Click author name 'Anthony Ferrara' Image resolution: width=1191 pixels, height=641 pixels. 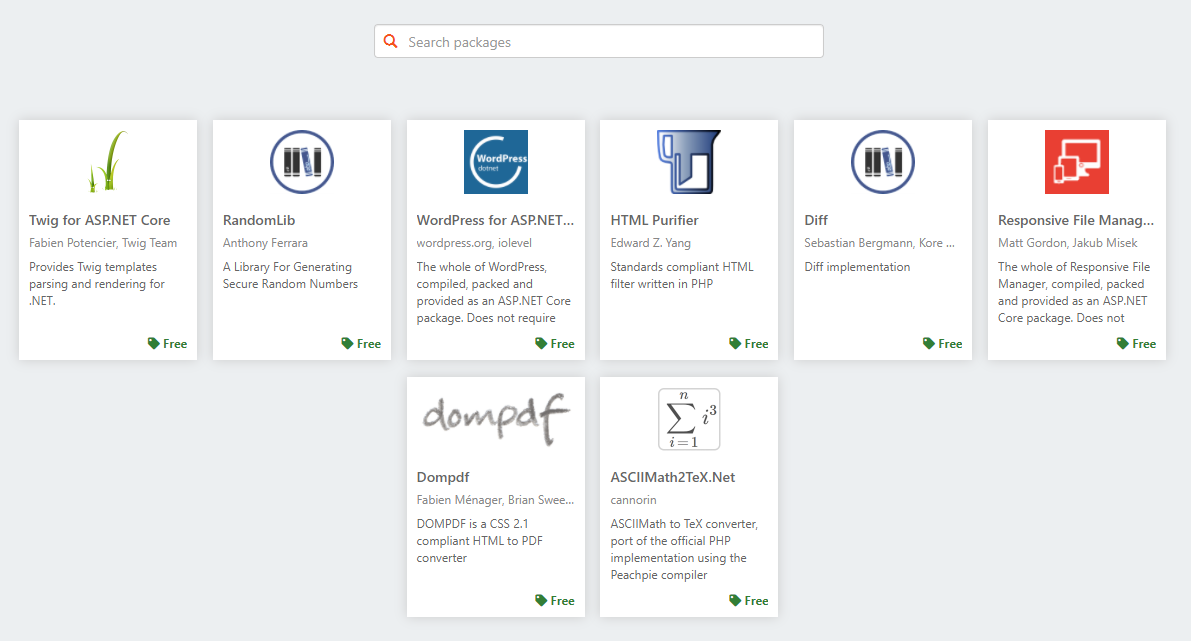[265, 243]
